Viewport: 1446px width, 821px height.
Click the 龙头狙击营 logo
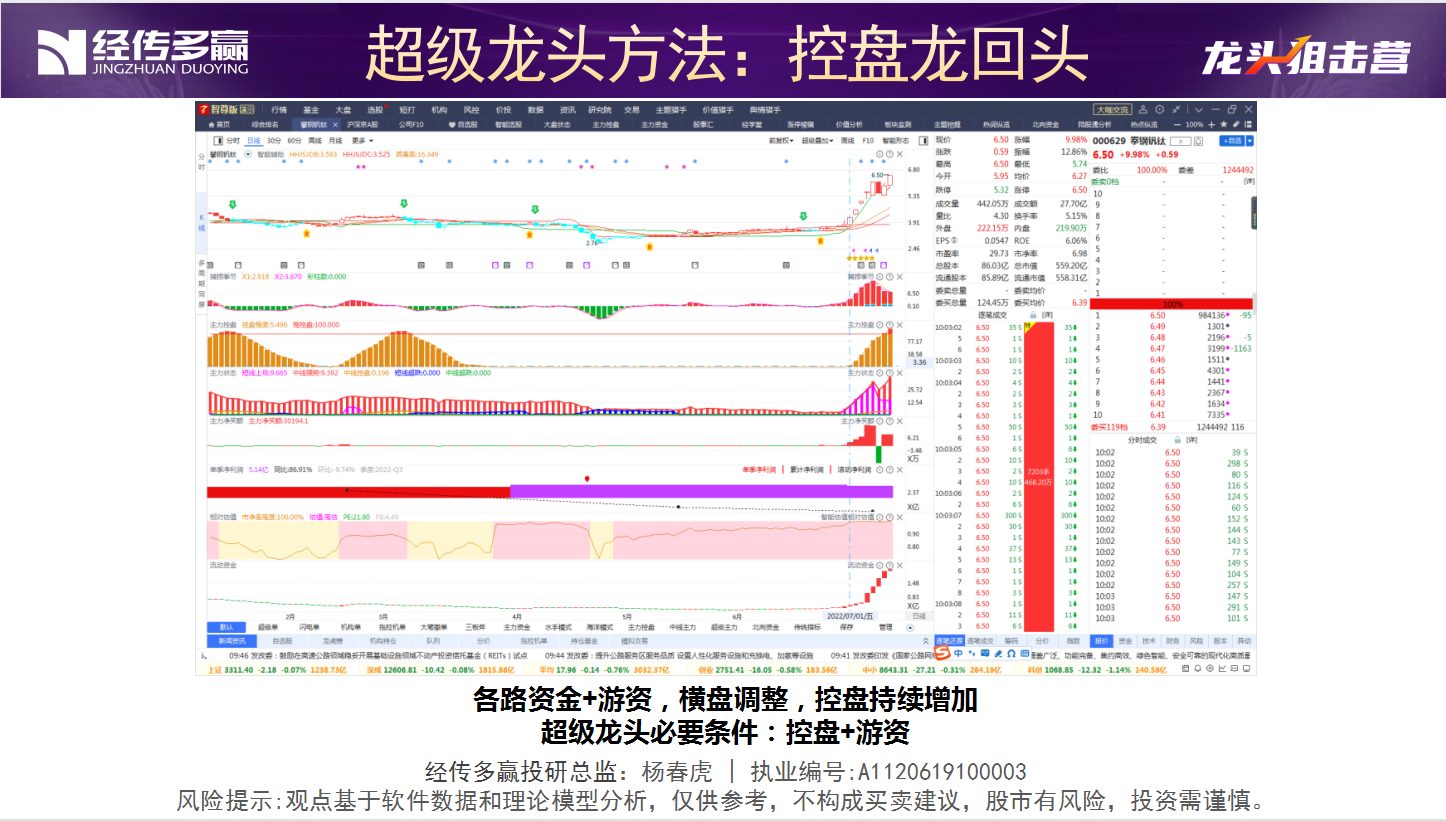pyautogui.click(x=1306, y=55)
